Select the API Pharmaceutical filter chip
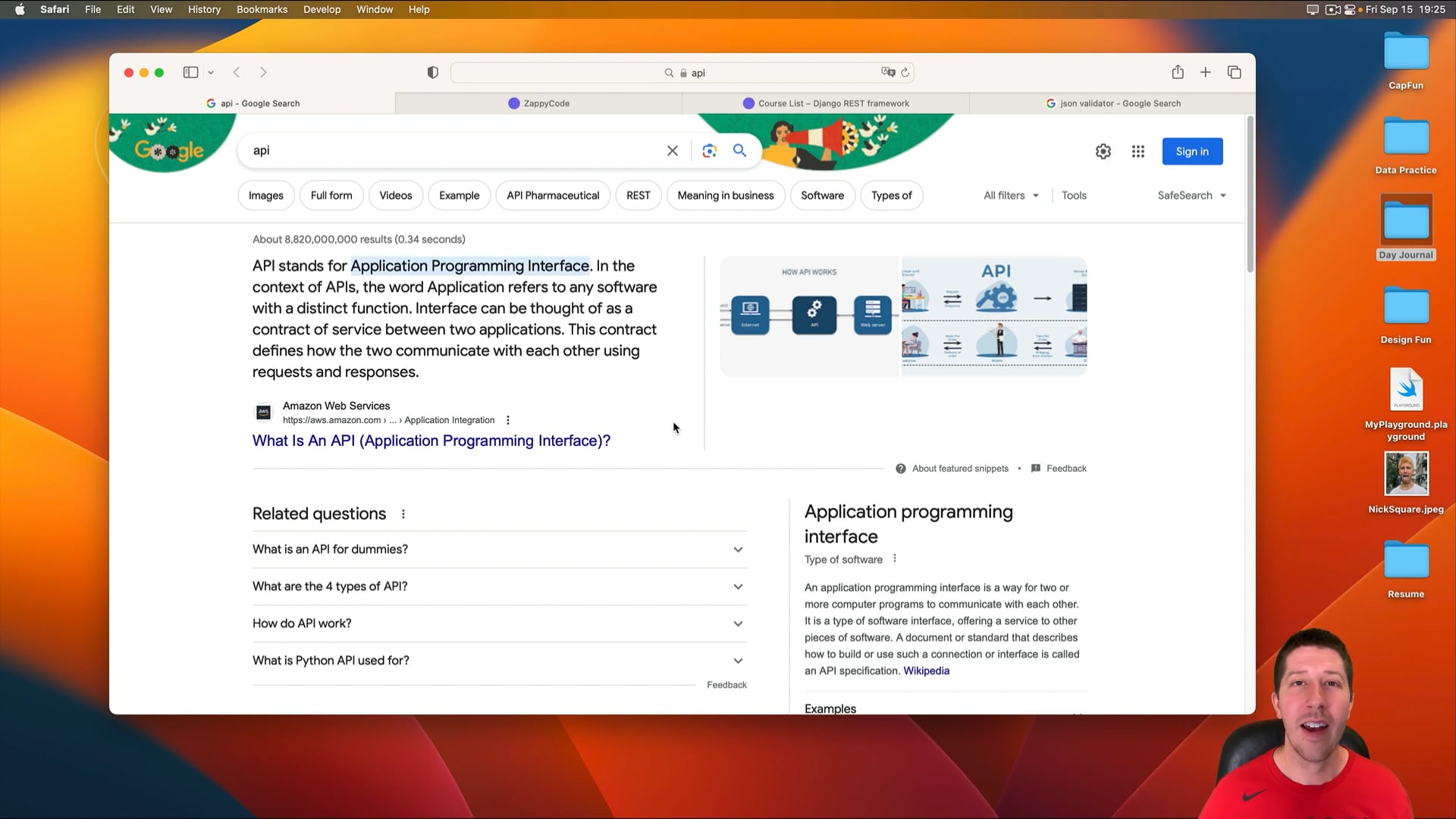 coord(553,196)
